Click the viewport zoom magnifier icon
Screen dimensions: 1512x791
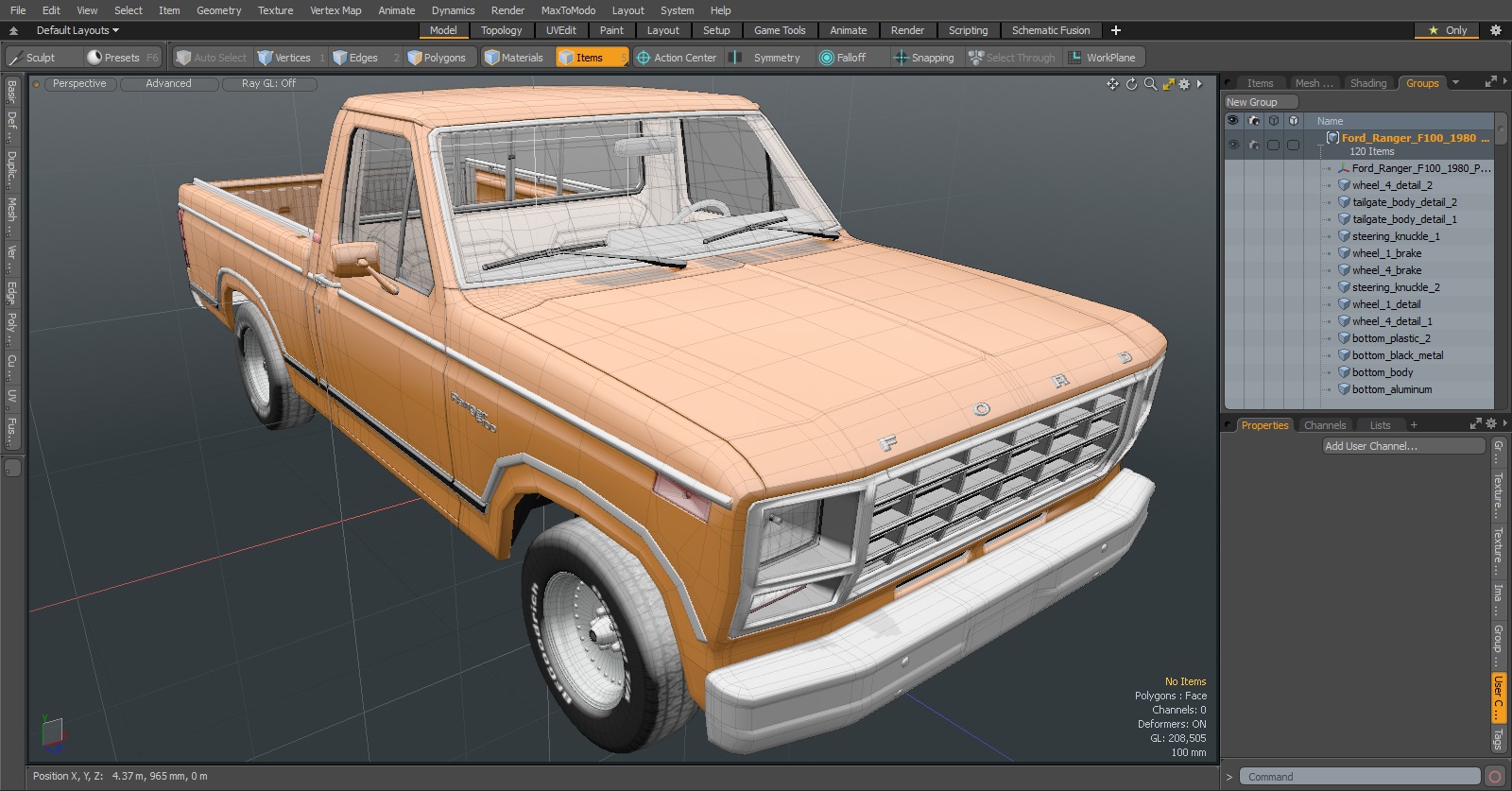(x=1150, y=84)
